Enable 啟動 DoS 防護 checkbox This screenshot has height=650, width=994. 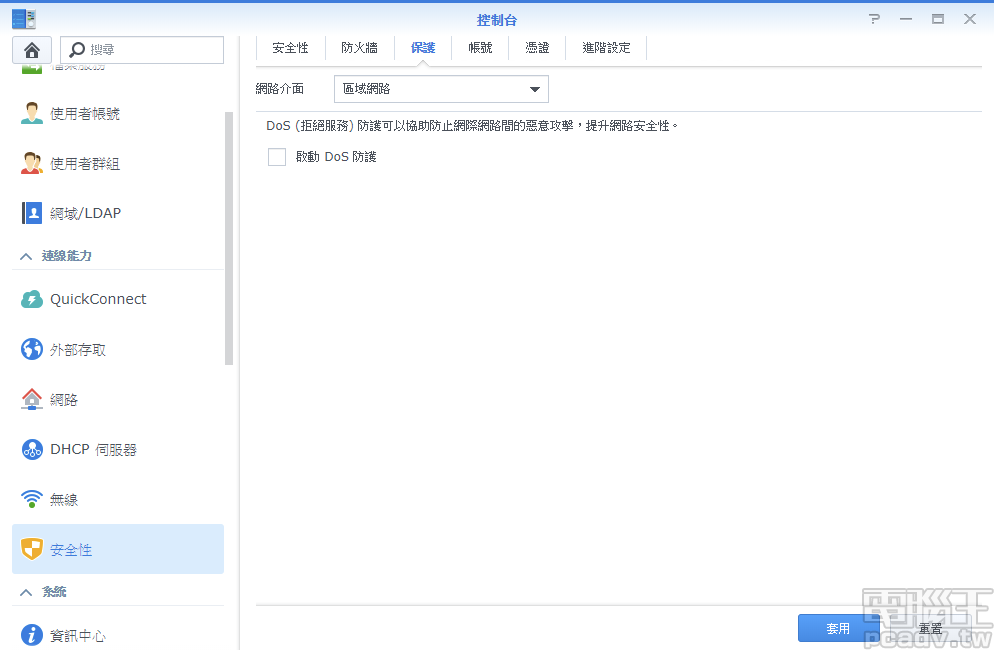coord(277,157)
